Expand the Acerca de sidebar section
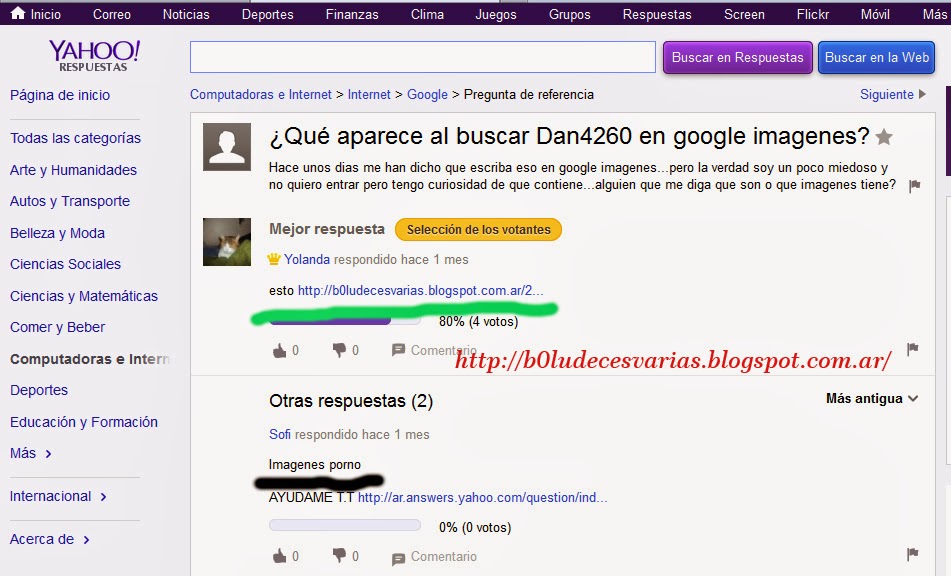 50,539
